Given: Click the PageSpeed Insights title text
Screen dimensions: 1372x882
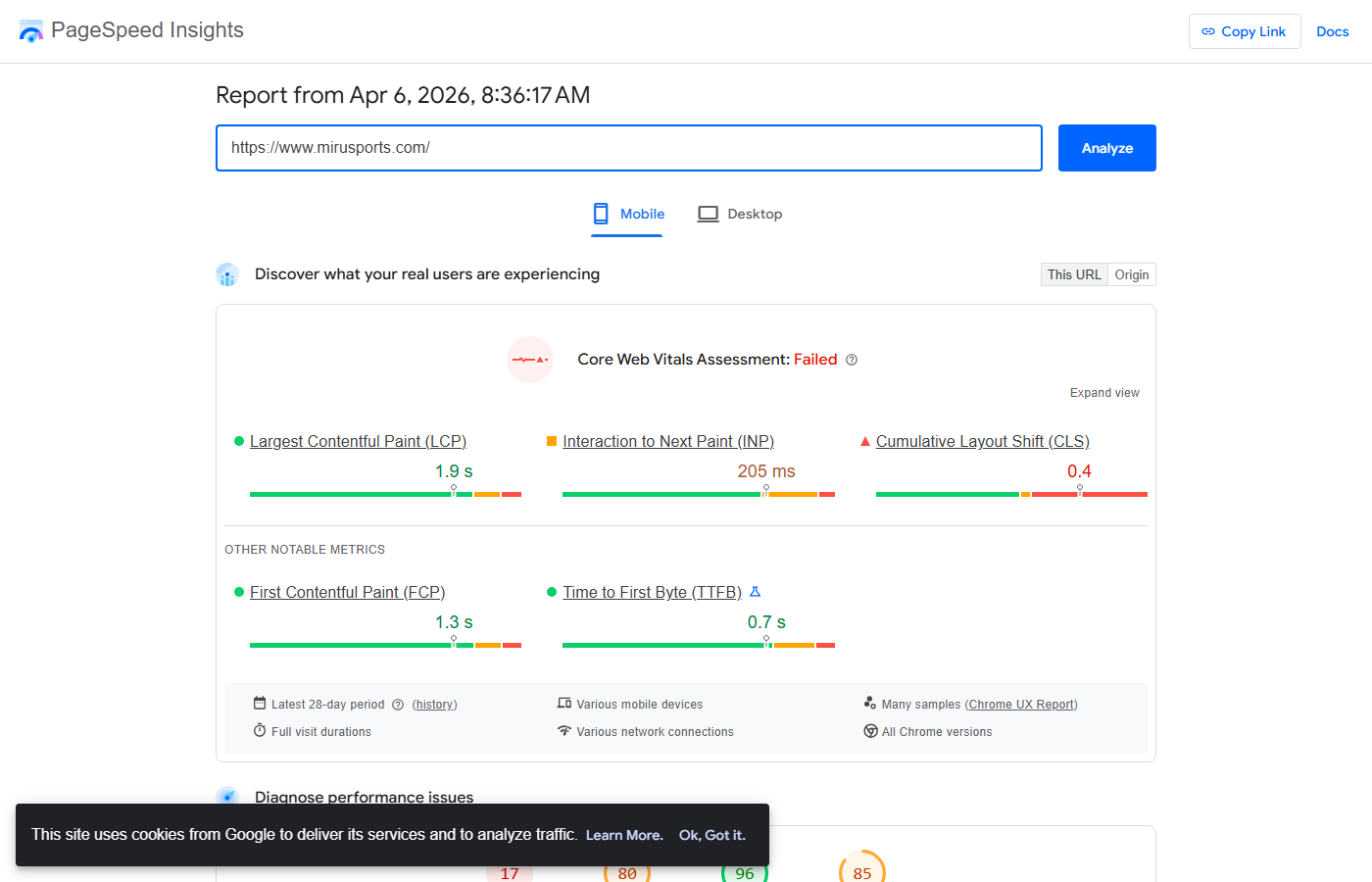Looking at the screenshot, I should tap(147, 30).
